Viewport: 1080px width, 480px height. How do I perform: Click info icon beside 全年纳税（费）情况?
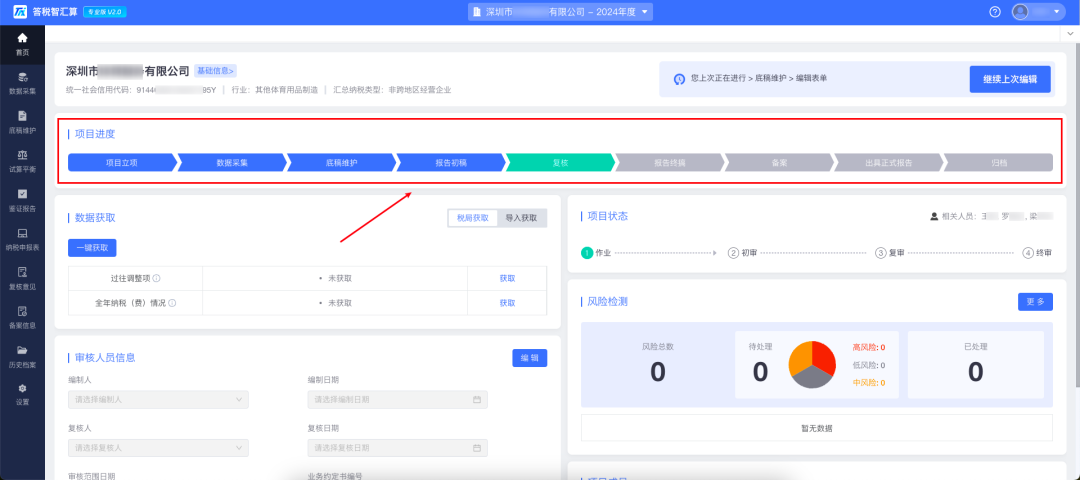point(172,303)
